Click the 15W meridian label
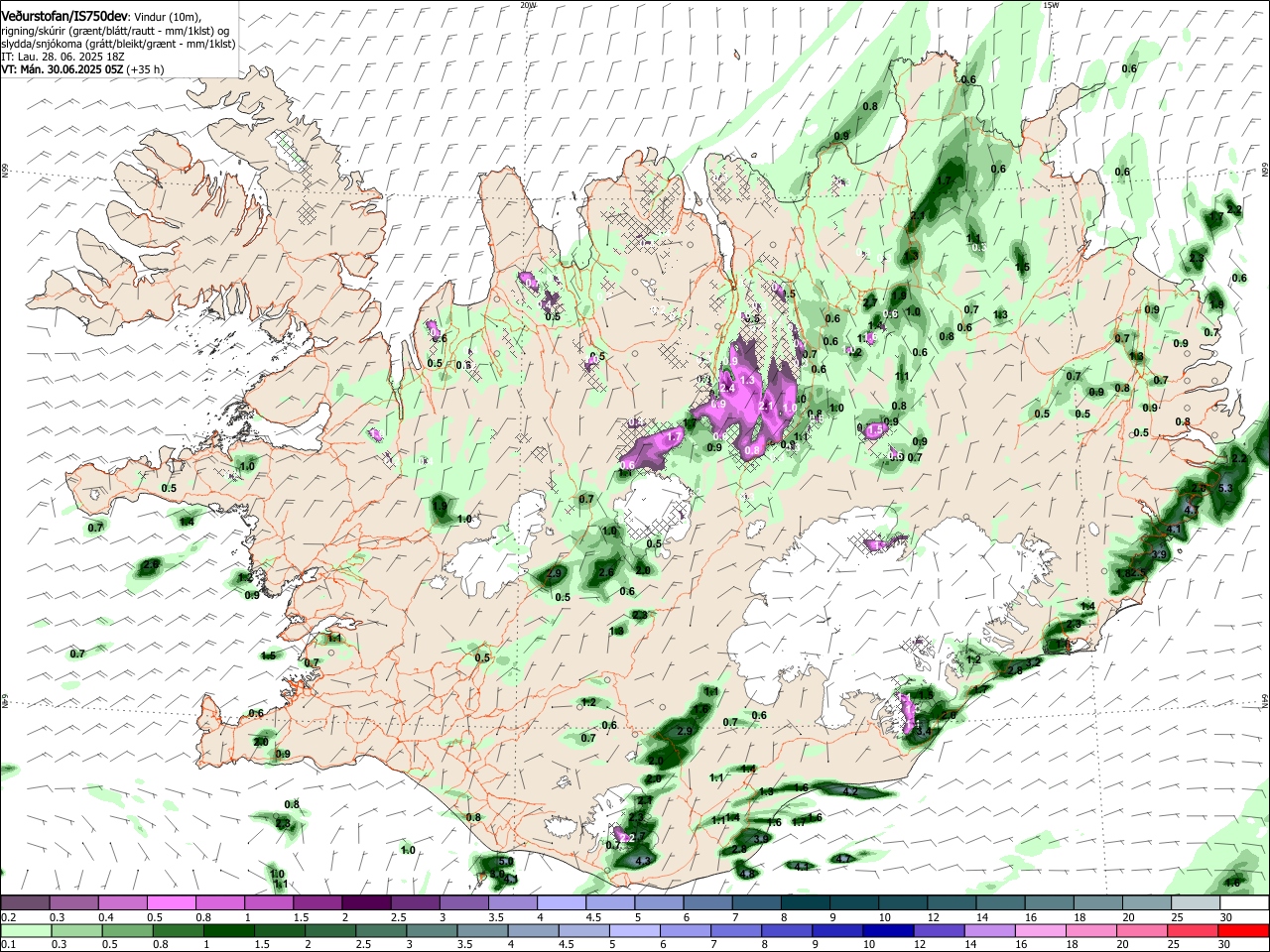 [1052, 5]
